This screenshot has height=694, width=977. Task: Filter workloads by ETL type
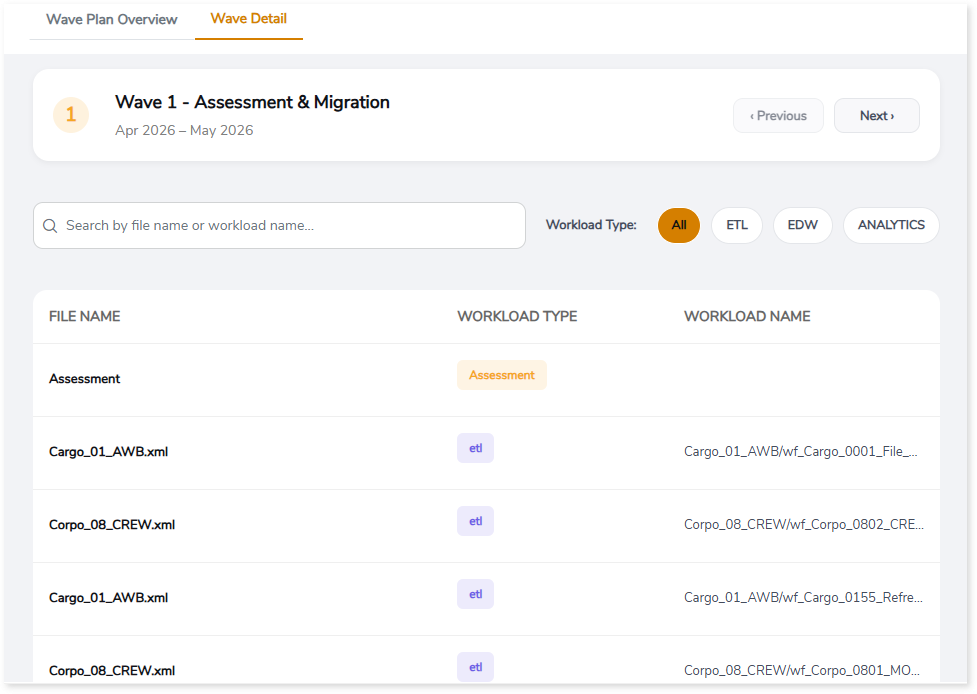point(737,225)
